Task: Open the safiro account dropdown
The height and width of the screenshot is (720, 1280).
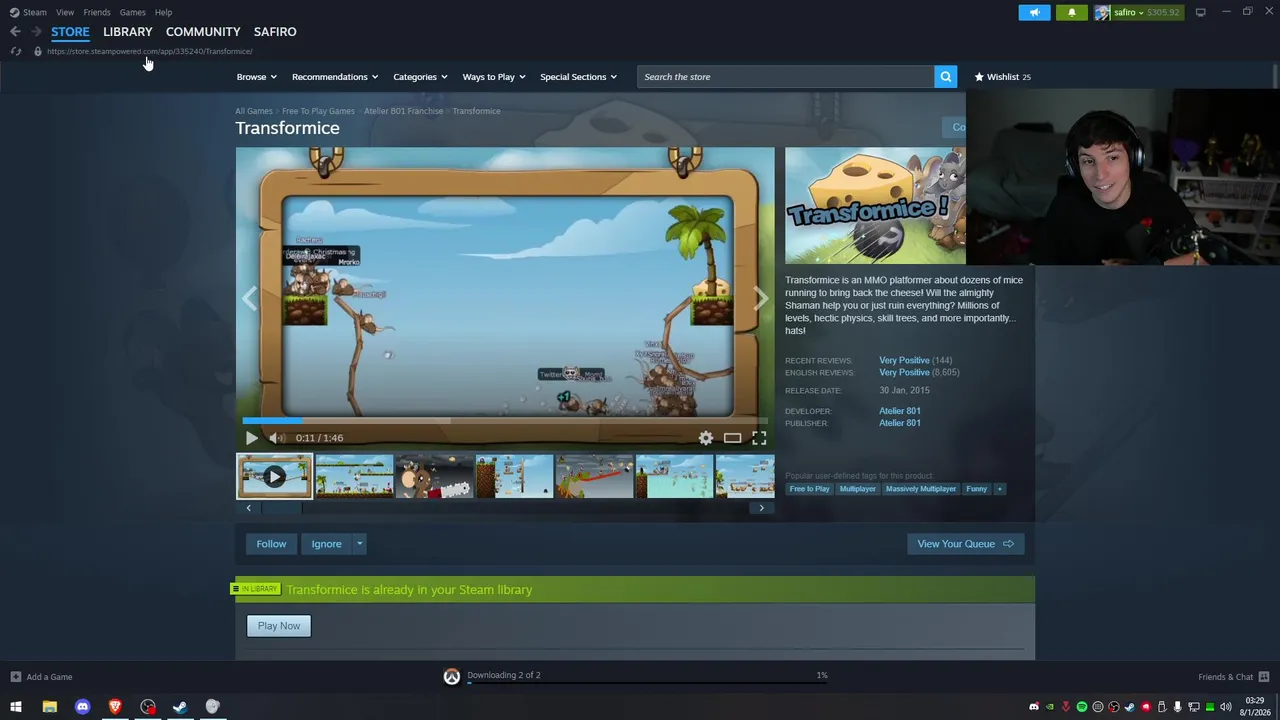Action: pos(1137,12)
